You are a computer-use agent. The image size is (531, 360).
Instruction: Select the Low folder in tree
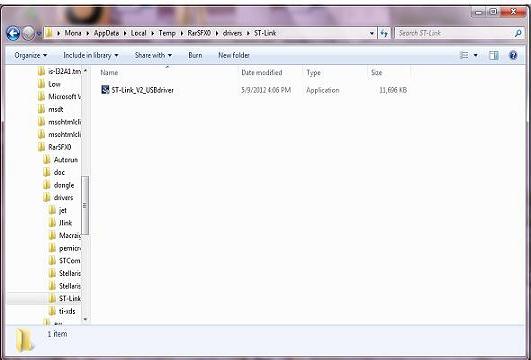click(54, 84)
